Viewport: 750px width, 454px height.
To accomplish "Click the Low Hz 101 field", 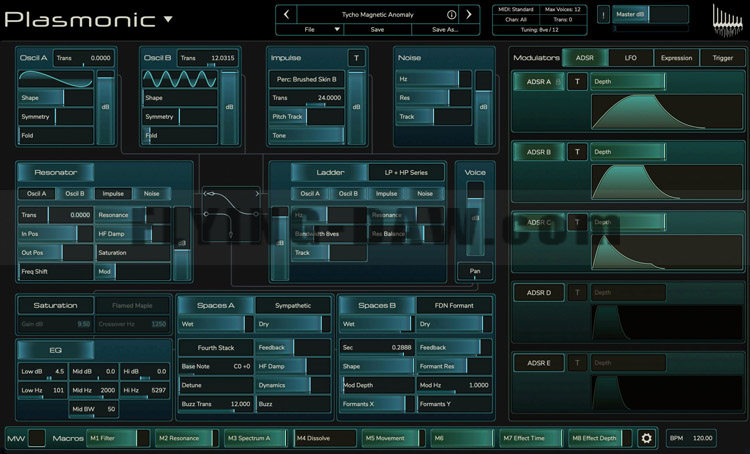I will [x=43, y=390].
